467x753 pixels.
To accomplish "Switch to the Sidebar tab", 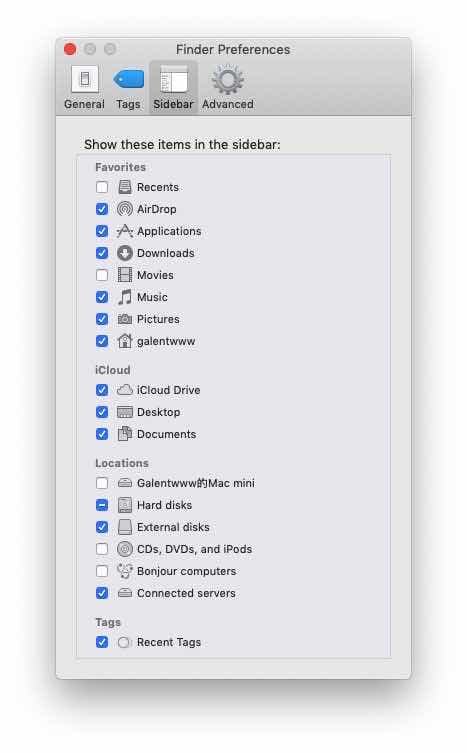I will [x=173, y=88].
